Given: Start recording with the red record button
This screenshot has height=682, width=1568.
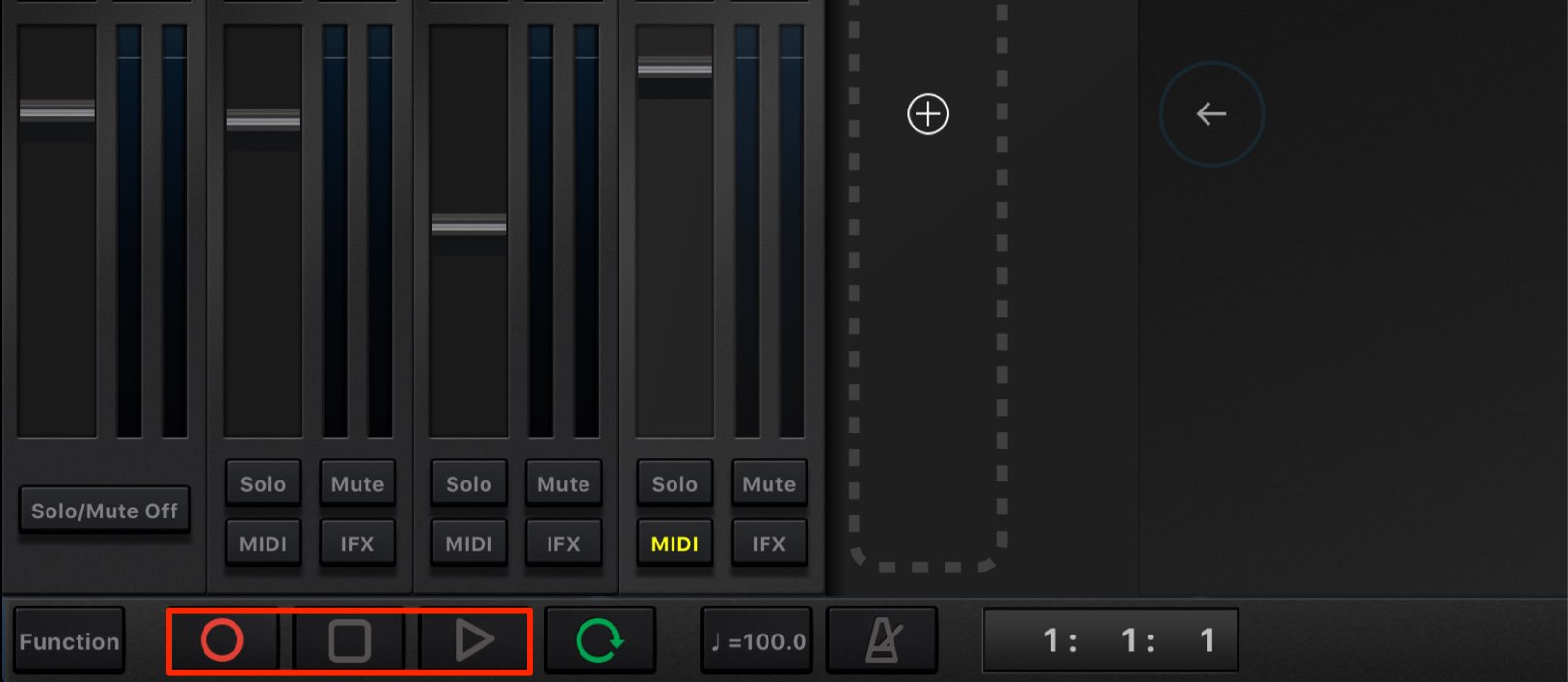Looking at the screenshot, I should click(222, 640).
